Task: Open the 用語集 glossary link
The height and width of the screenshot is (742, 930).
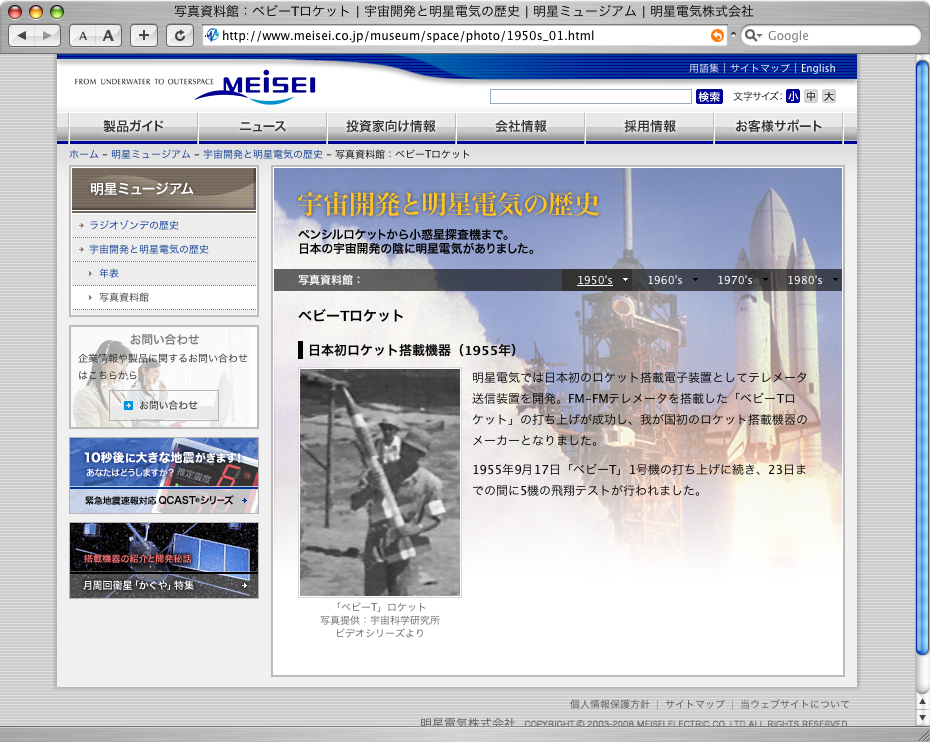Action: [x=703, y=68]
